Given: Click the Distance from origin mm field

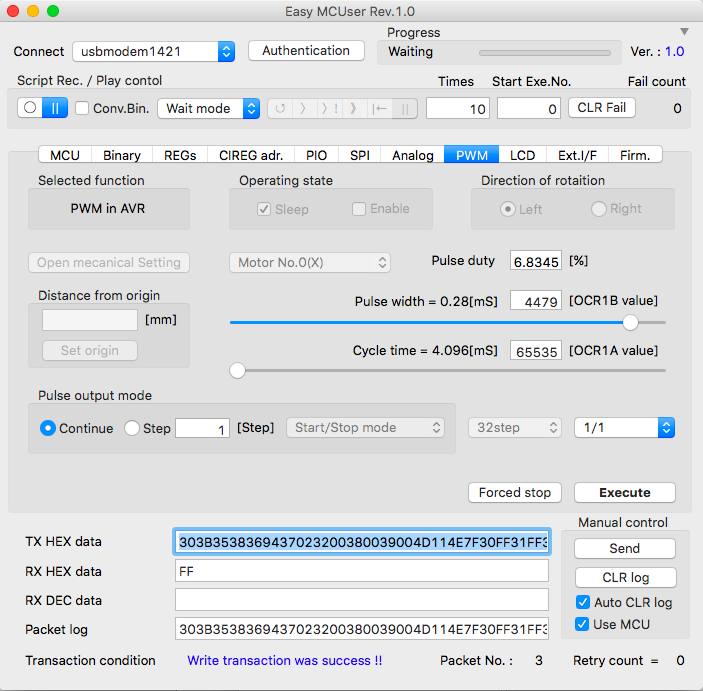Looking at the screenshot, I should pyautogui.click(x=90, y=320).
